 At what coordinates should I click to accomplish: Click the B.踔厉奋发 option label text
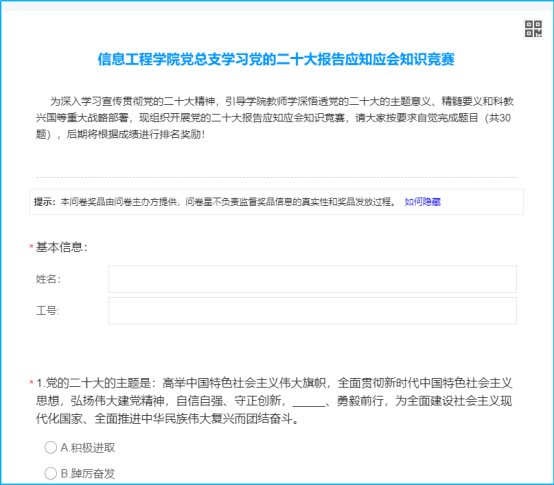point(88,474)
